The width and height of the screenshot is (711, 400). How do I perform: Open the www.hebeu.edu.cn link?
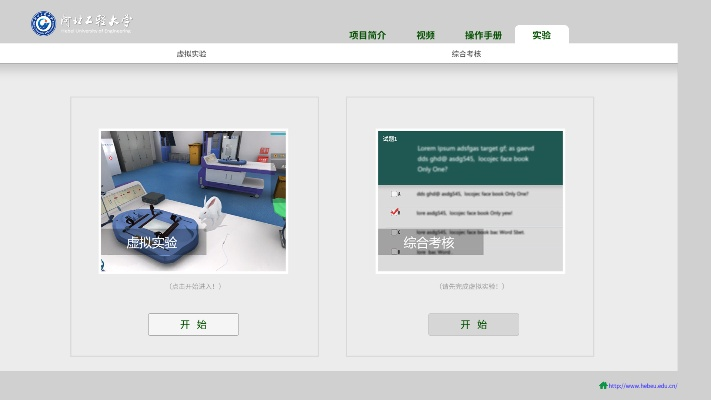coord(643,385)
